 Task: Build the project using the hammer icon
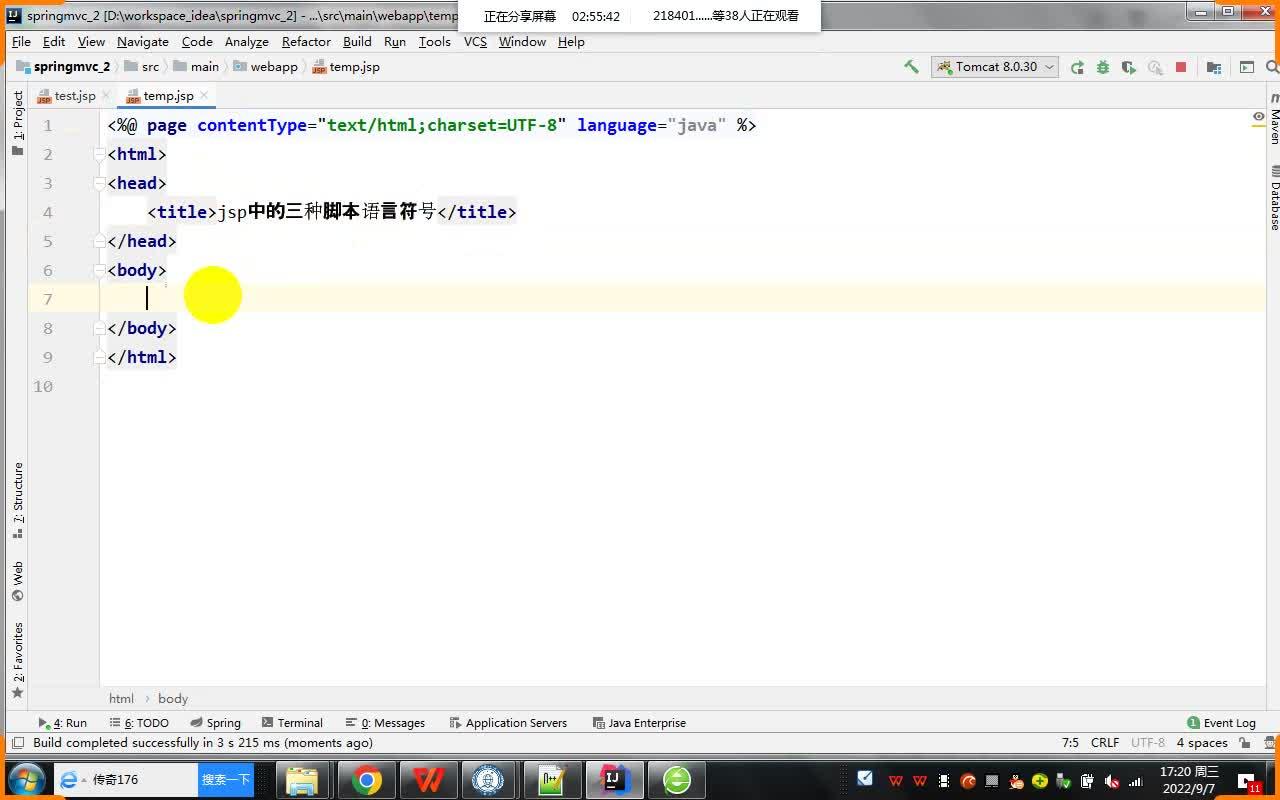click(912, 66)
